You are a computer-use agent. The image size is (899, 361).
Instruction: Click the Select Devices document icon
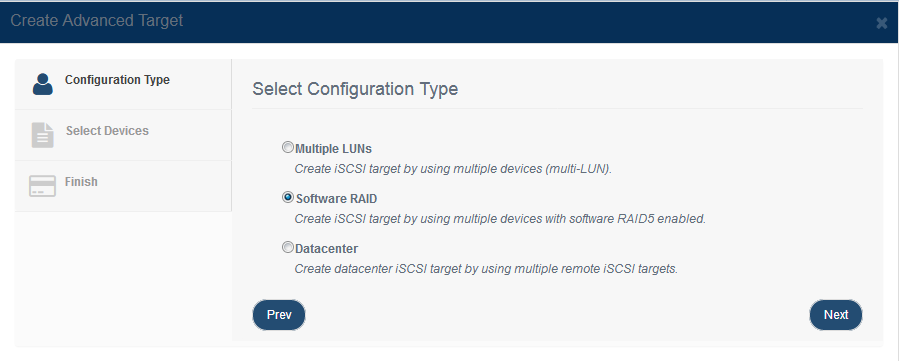pyautogui.click(x=42, y=135)
